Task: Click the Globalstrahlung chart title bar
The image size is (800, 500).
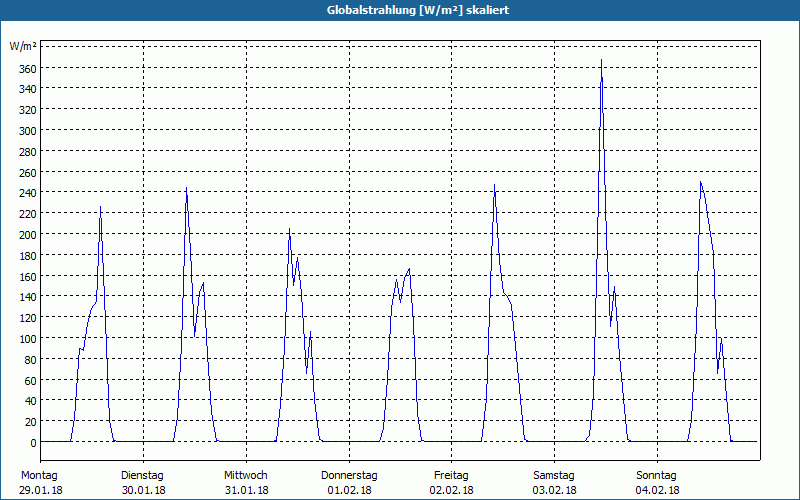Action: 400,10
